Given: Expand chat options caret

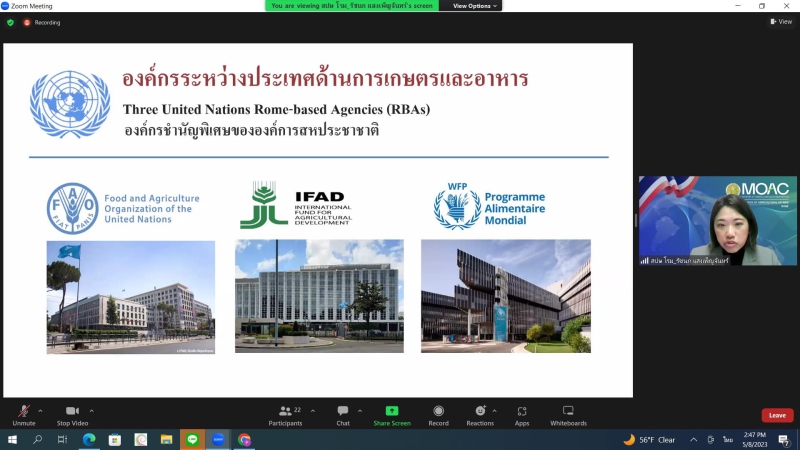Looking at the screenshot, I should (x=360, y=411).
